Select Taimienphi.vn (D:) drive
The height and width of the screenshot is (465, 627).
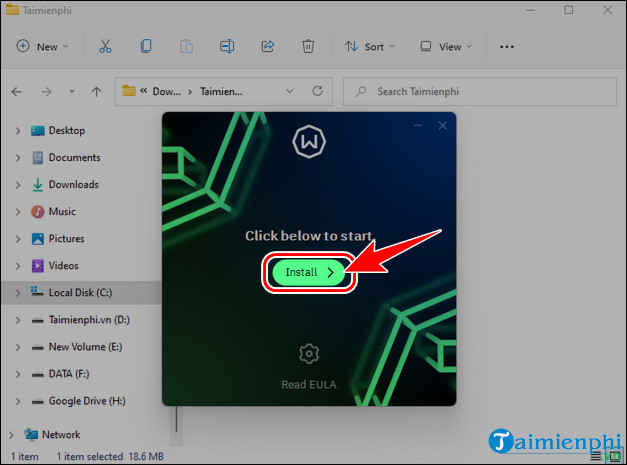(89, 320)
